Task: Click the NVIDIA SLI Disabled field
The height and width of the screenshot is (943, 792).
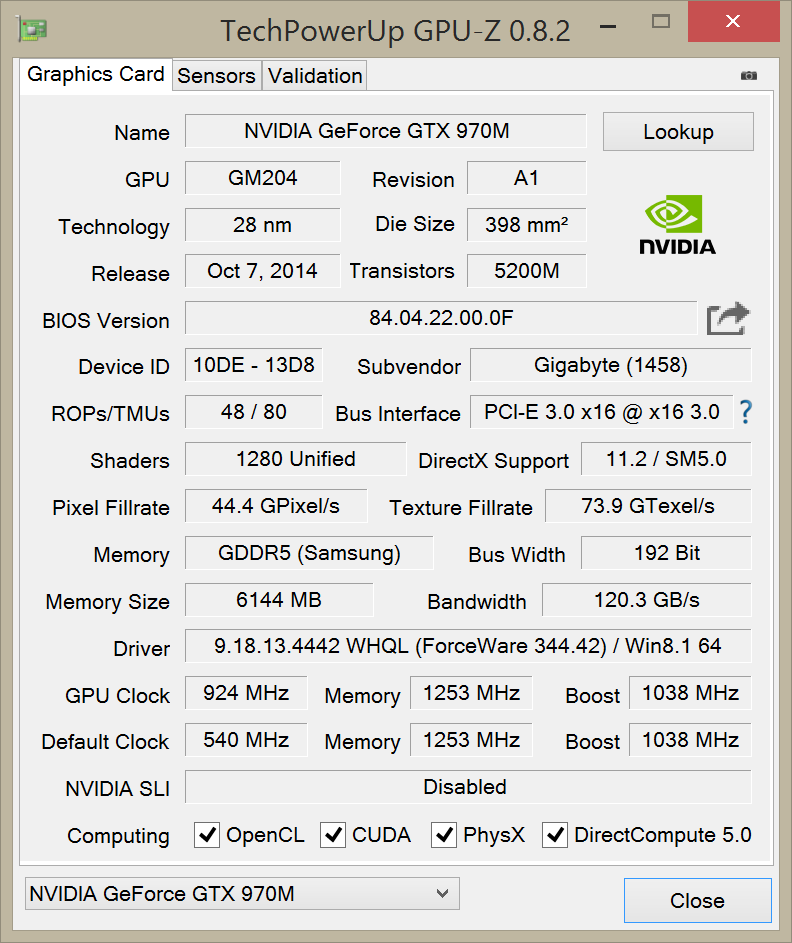Action: [468, 787]
